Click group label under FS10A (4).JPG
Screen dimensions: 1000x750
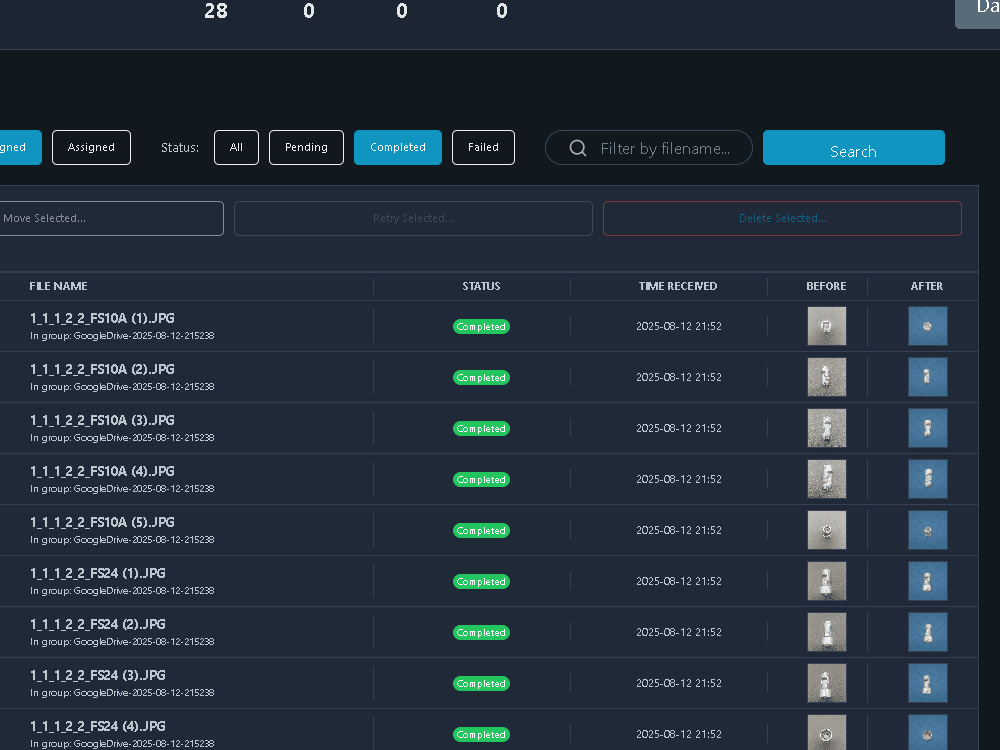(x=122, y=489)
